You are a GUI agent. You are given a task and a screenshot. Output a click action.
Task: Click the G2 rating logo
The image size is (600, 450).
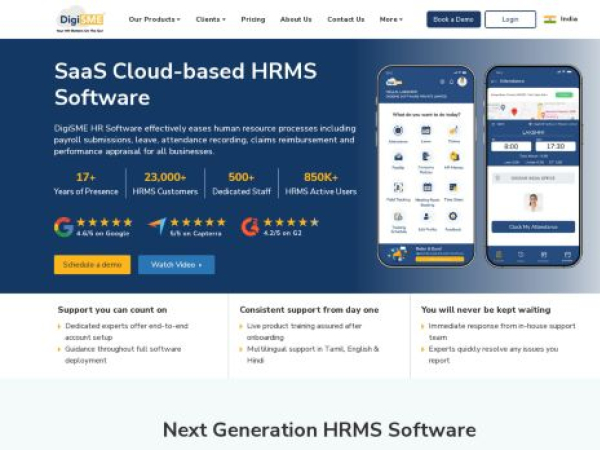pos(250,227)
